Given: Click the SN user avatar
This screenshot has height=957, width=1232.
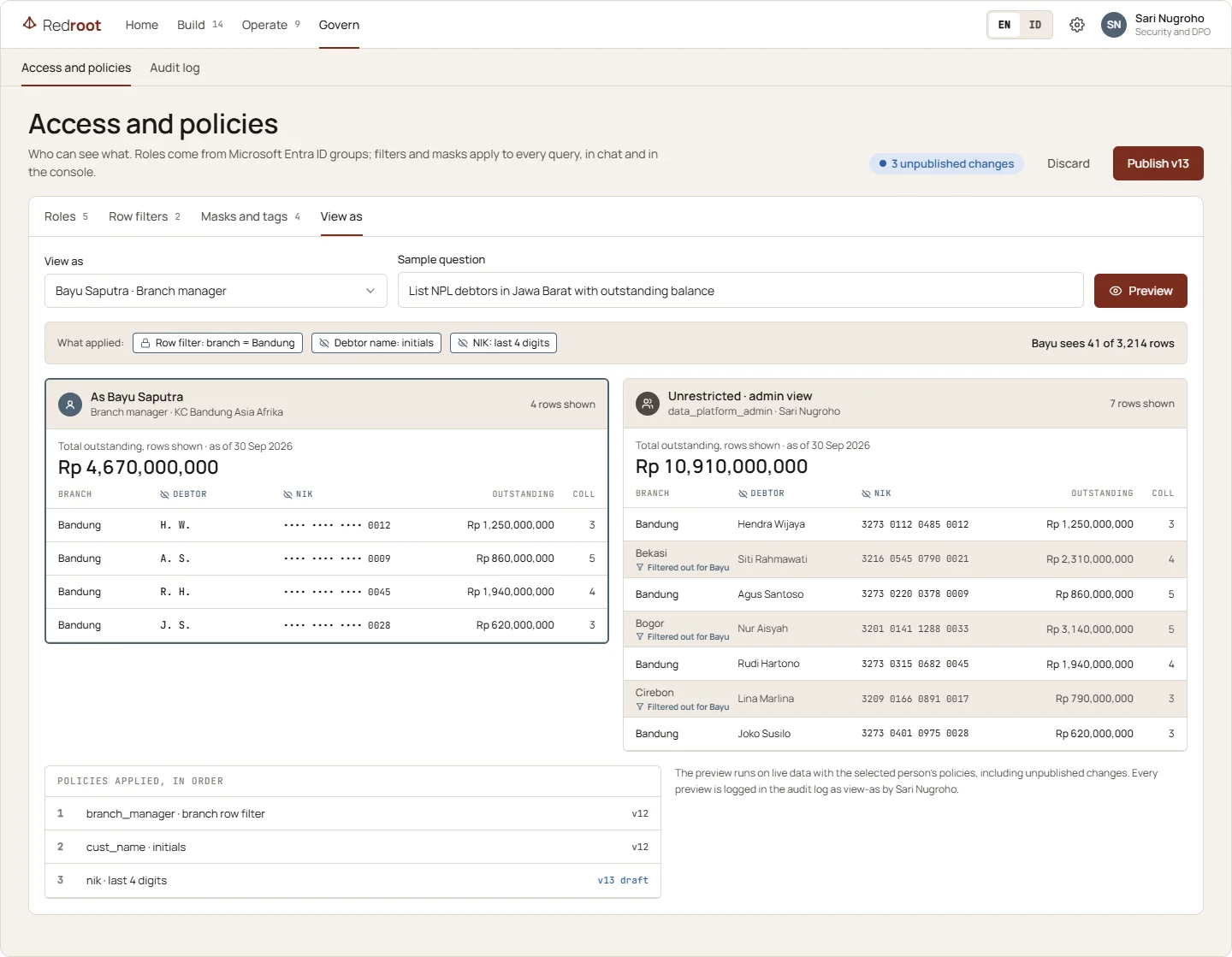Looking at the screenshot, I should tap(1114, 25).
